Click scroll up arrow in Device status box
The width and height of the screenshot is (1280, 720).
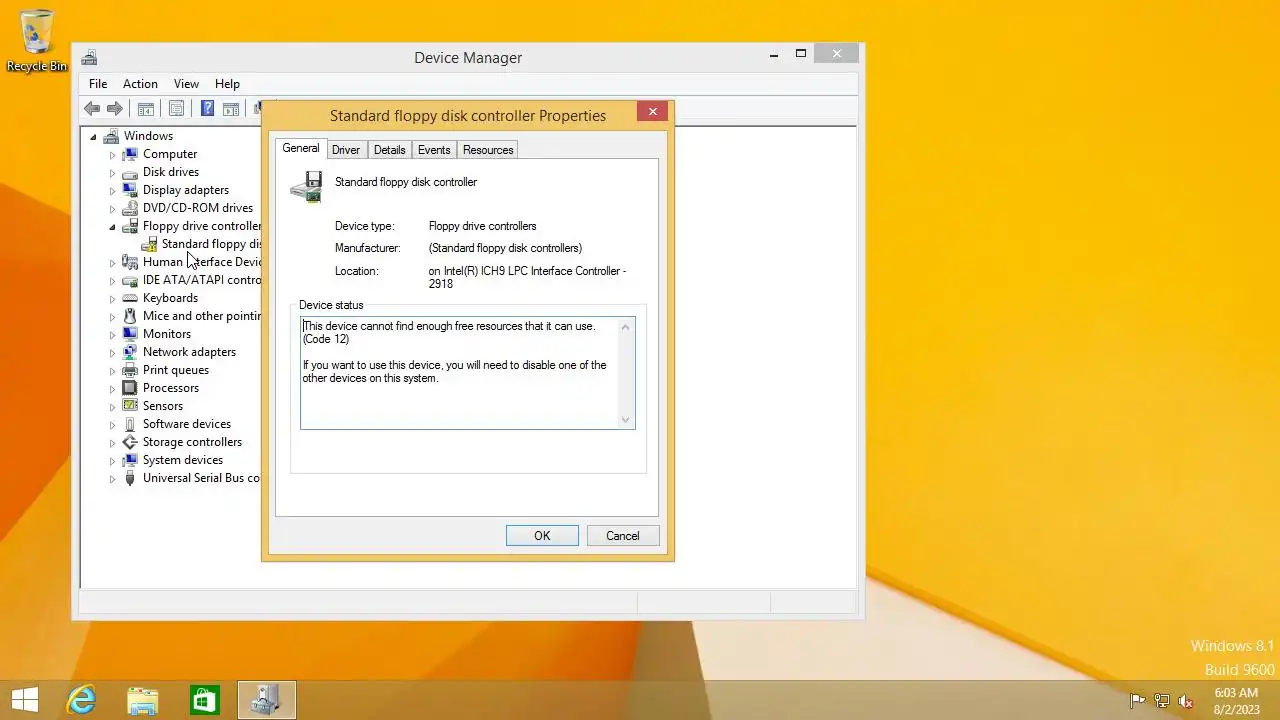point(626,327)
